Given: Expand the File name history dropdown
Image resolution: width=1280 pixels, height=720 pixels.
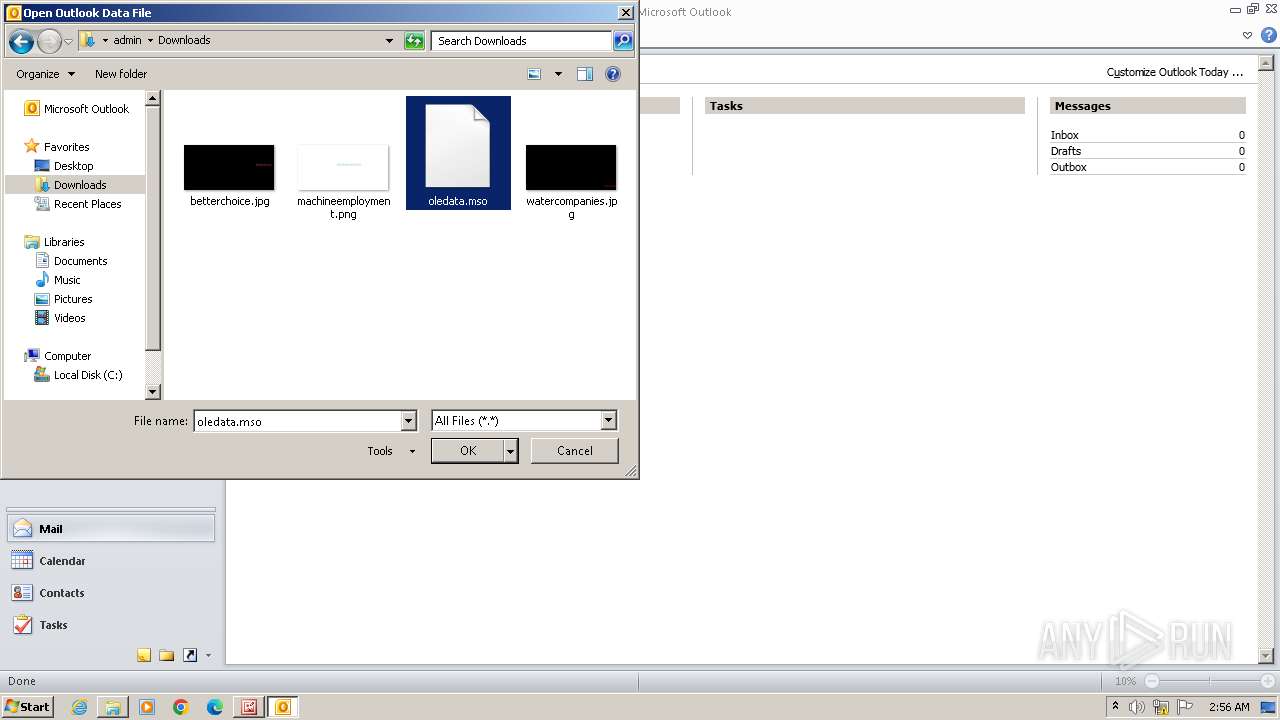Looking at the screenshot, I should (x=408, y=421).
